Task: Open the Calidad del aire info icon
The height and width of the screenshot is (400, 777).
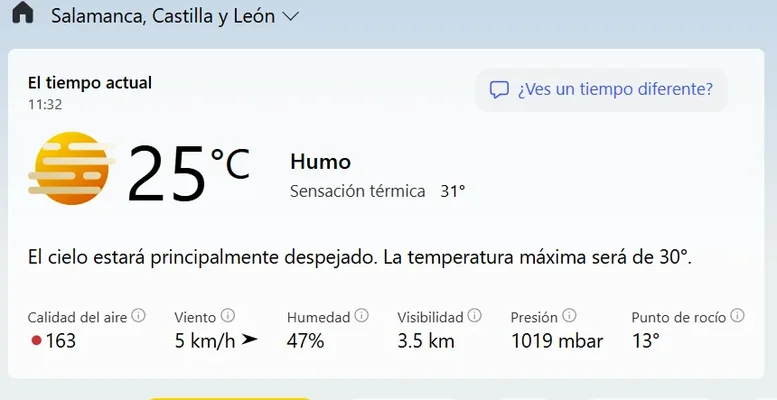Action: tap(138, 316)
